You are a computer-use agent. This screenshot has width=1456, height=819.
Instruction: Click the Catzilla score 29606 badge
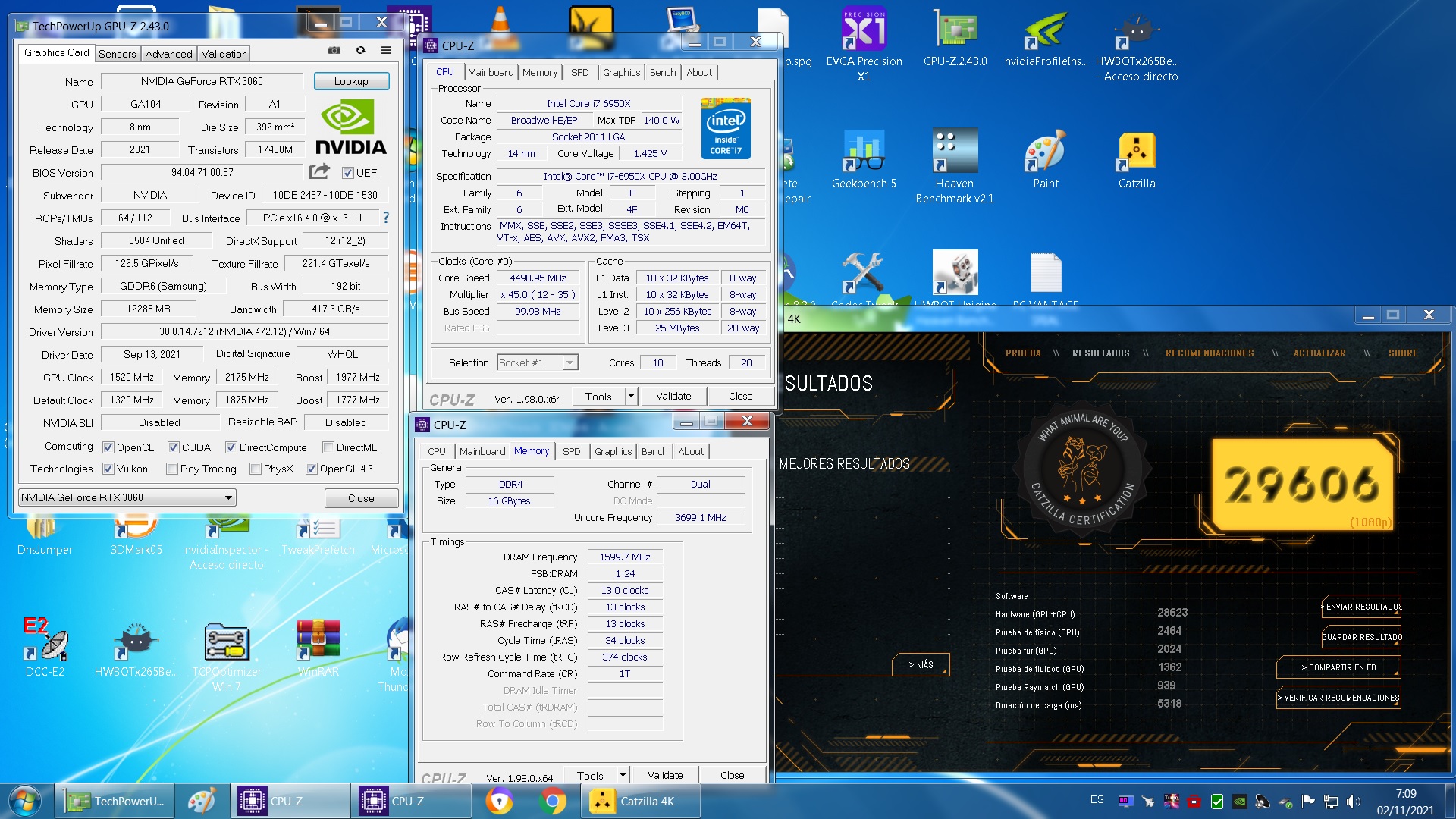tap(1302, 485)
